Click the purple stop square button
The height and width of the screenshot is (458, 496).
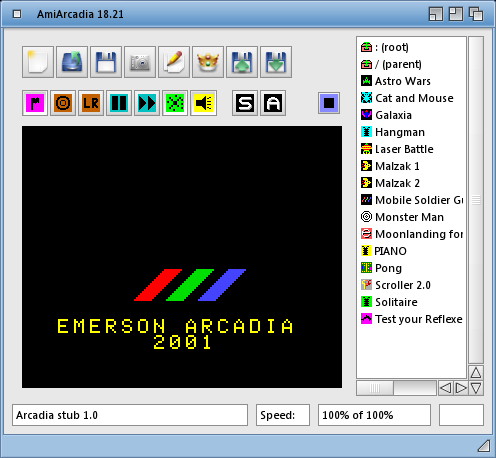tap(329, 103)
